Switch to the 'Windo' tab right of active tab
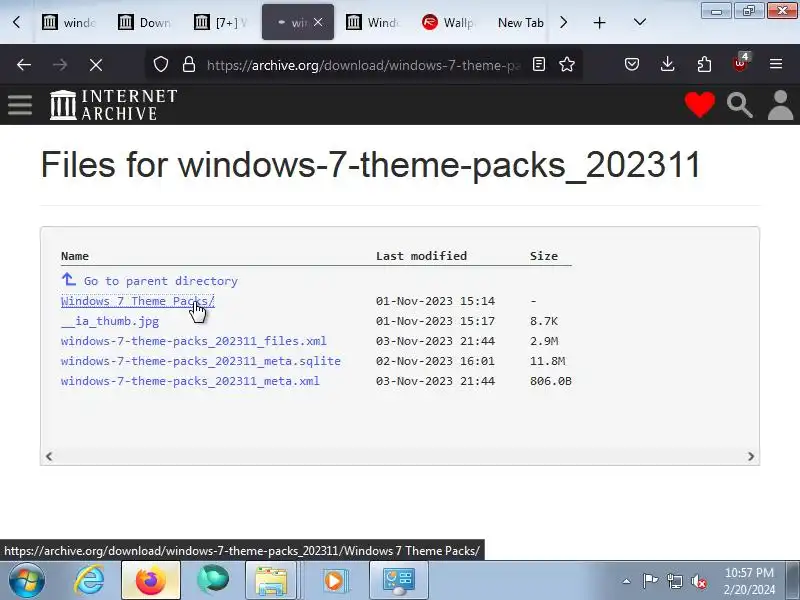 (374, 22)
